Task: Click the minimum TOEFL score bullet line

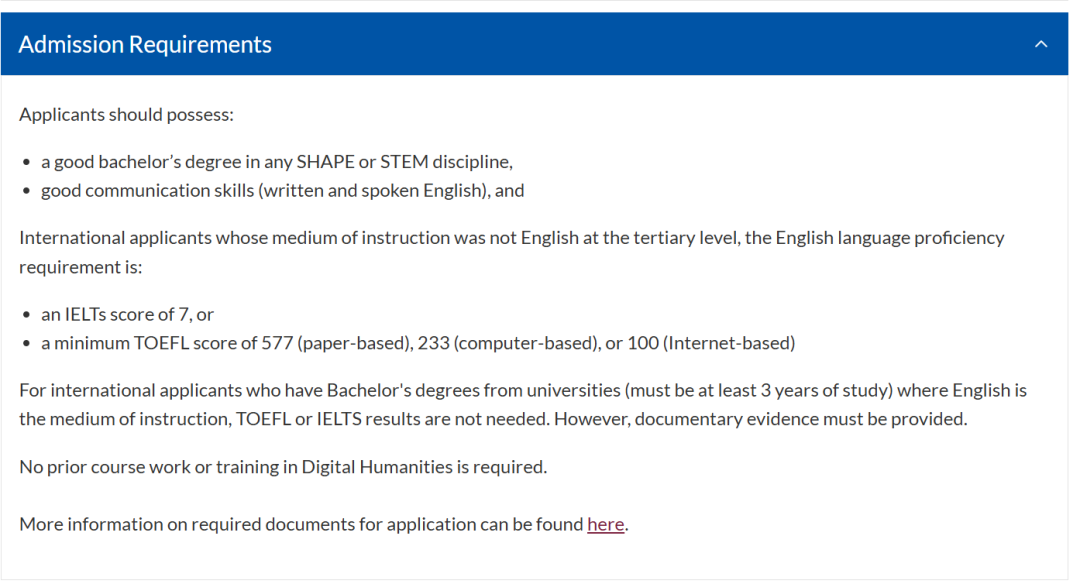Action: 417,343
